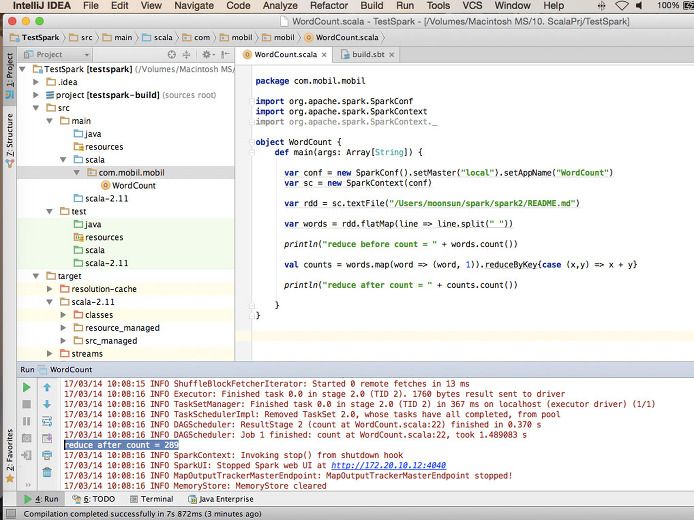Toggle the 4: Run bottom tool window
694x520 pixels.
tap(41, 499)
